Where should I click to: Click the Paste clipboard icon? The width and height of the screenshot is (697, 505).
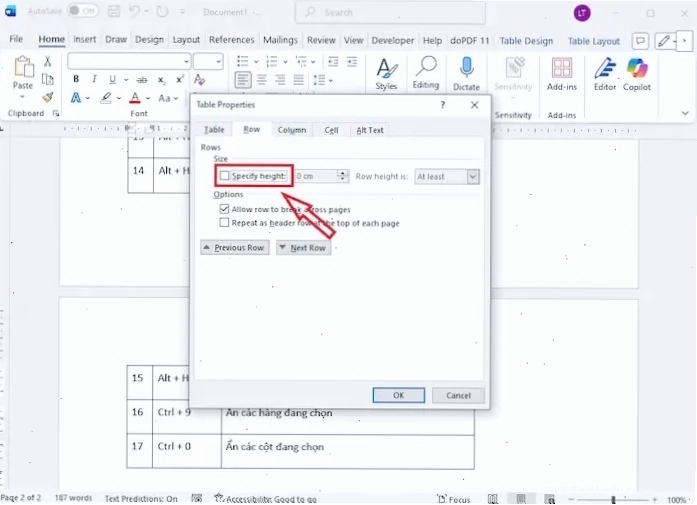(x=23, y=68)
